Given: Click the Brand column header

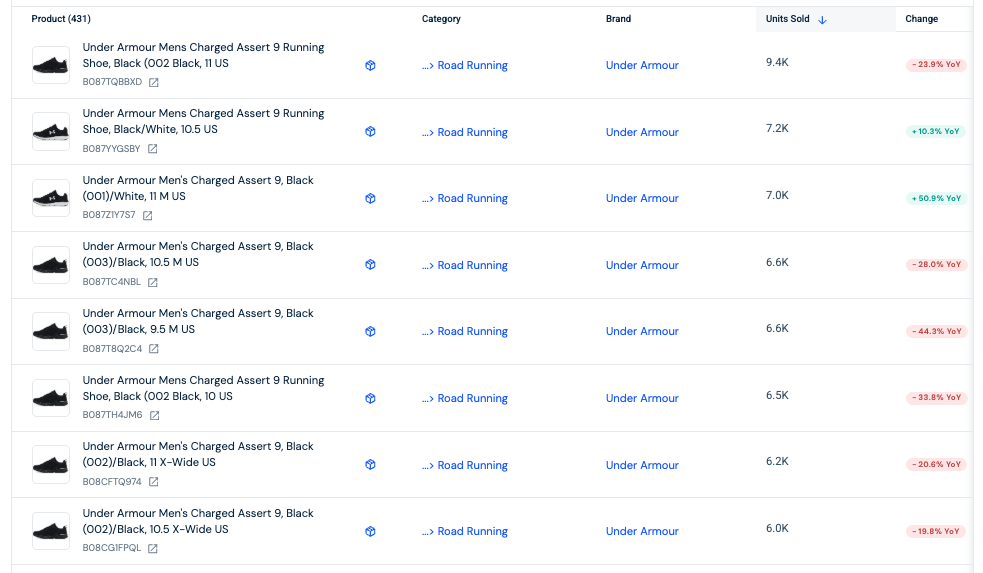Looking at the screenshot, I should [618, 19].
